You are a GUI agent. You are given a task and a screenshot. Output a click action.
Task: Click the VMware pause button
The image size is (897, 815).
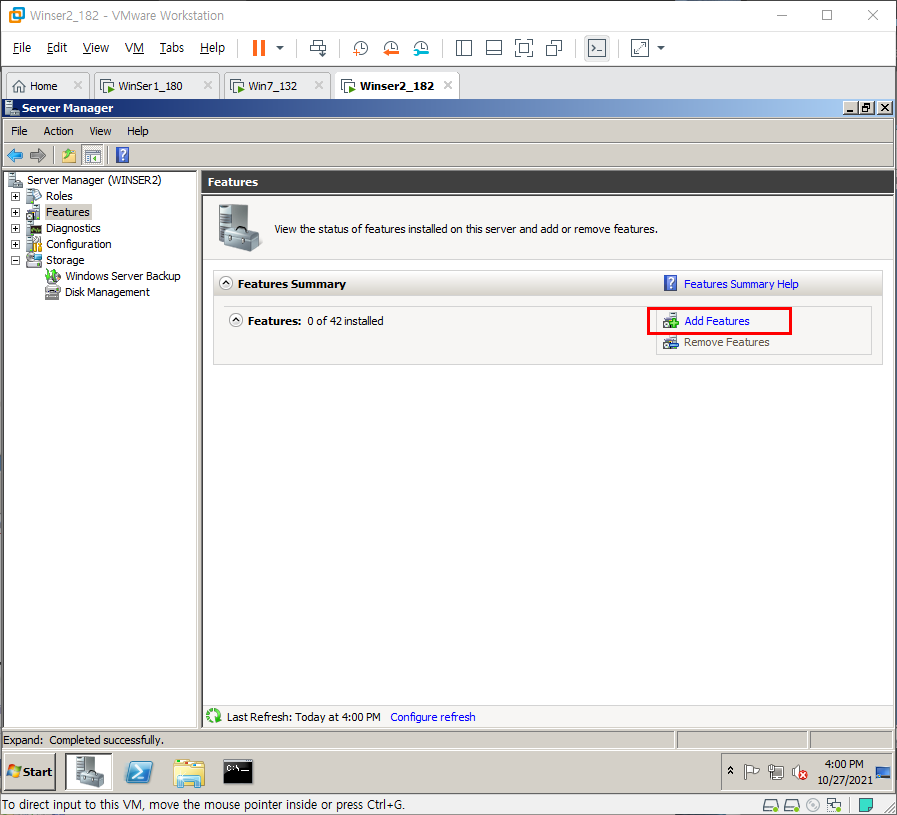pyautogui.click(x=259, y=48)
